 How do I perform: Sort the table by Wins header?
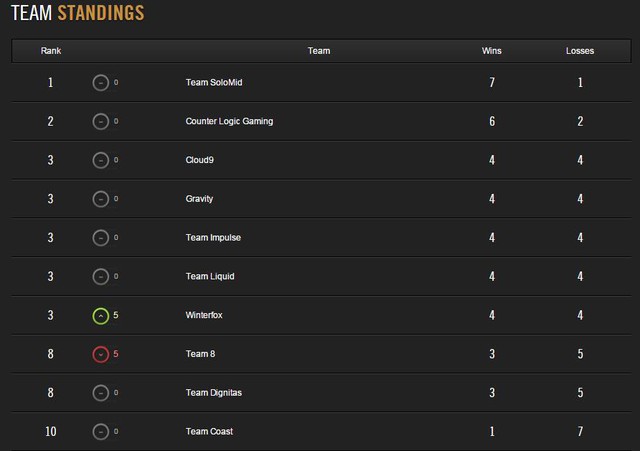[492, 51]
